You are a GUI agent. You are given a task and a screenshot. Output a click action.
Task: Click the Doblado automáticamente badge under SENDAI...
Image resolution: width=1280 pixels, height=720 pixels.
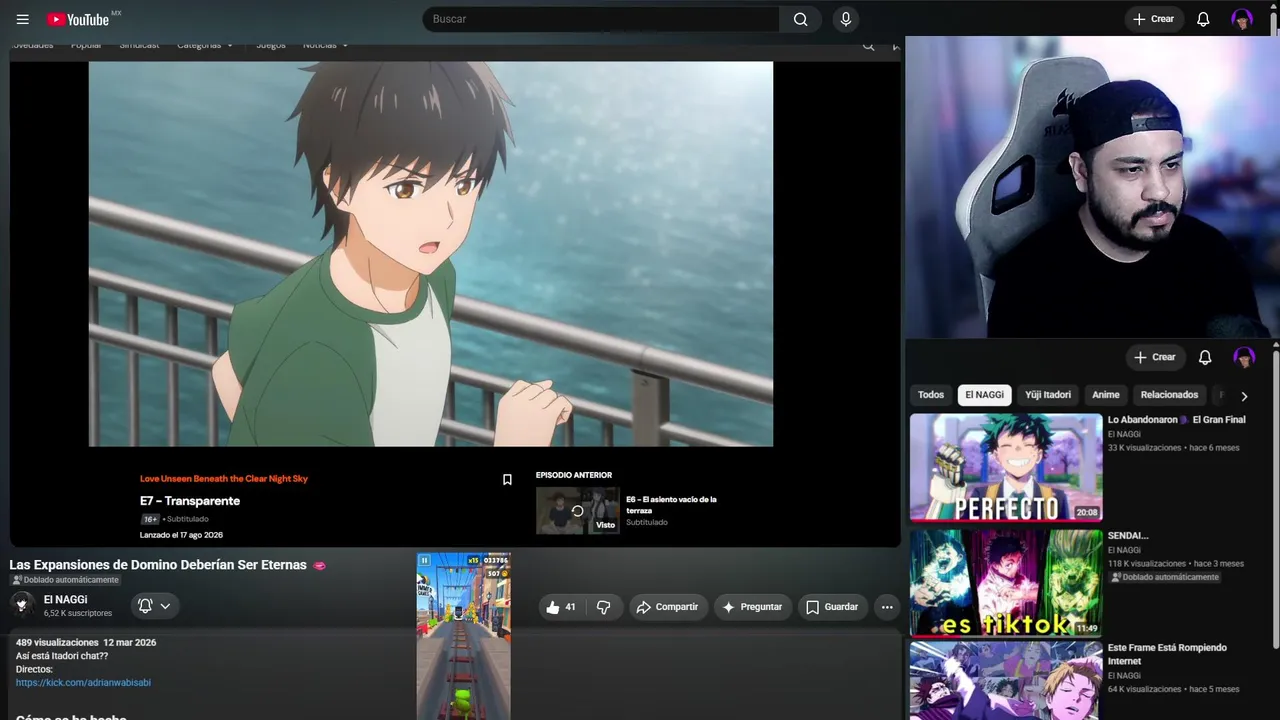point(1165,577)
